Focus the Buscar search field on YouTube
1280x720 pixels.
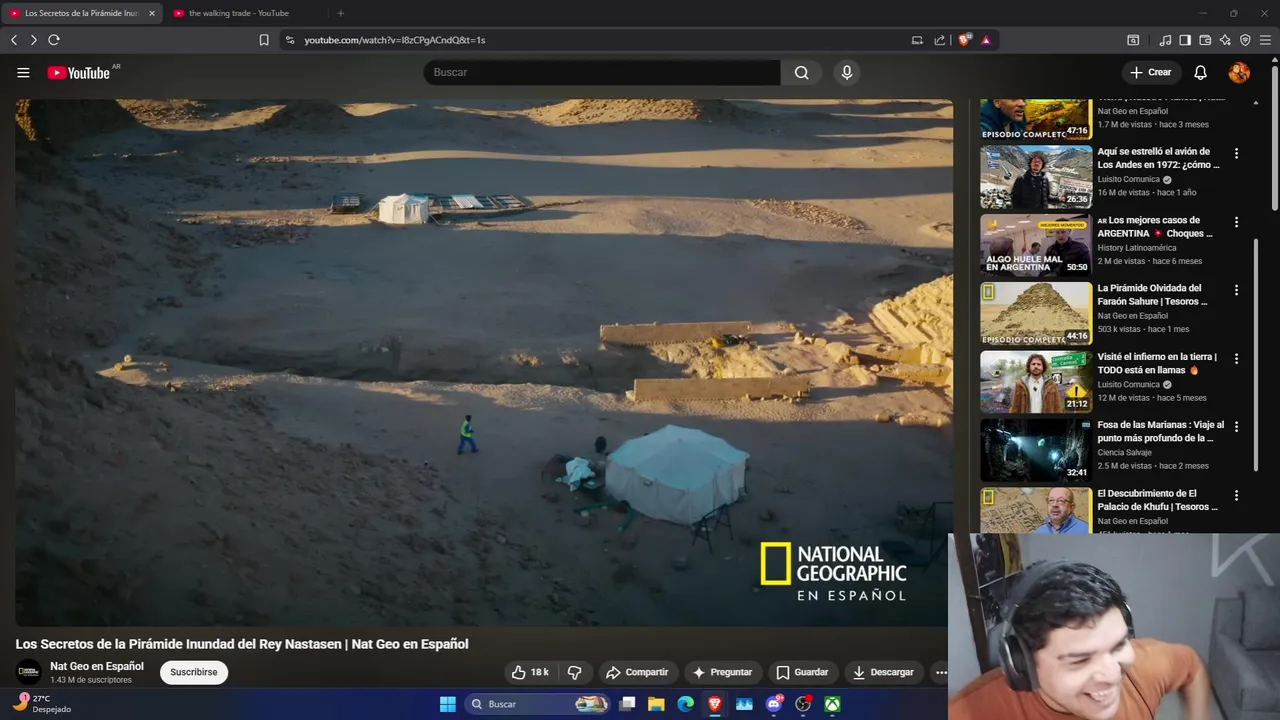tap(602, 72)
